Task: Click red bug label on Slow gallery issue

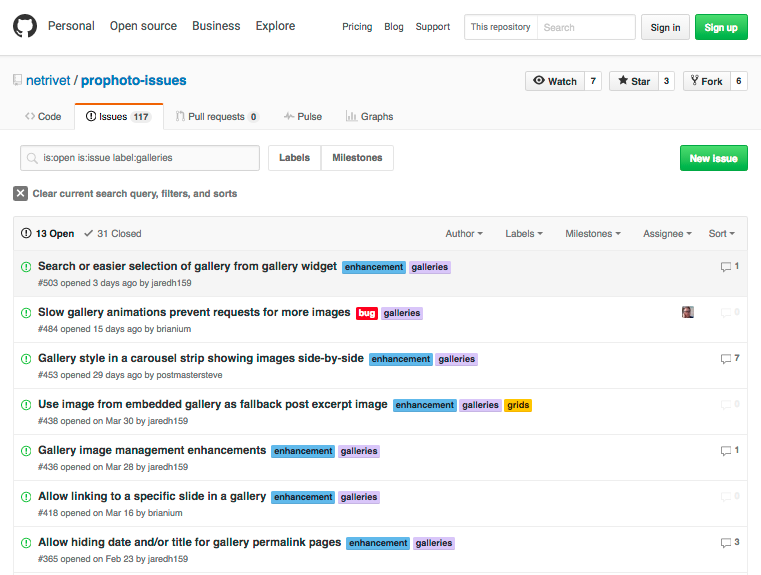Action: click(x=367, y=313)
